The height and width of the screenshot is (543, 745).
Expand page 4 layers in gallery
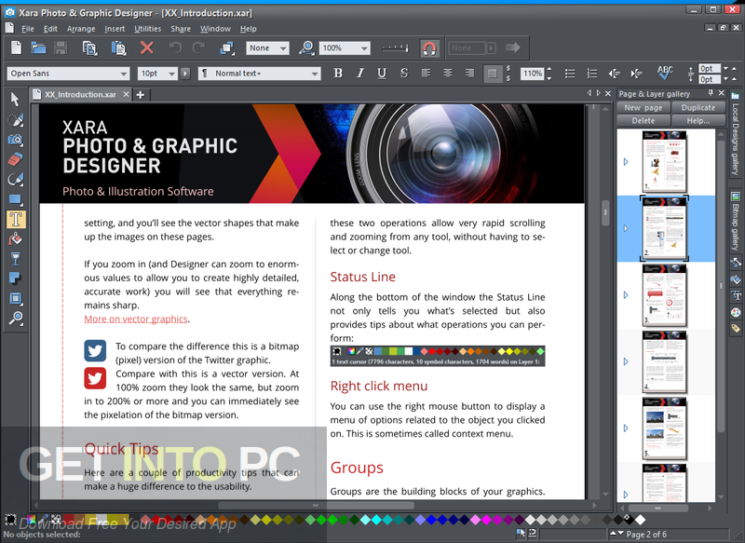[626, 362]
